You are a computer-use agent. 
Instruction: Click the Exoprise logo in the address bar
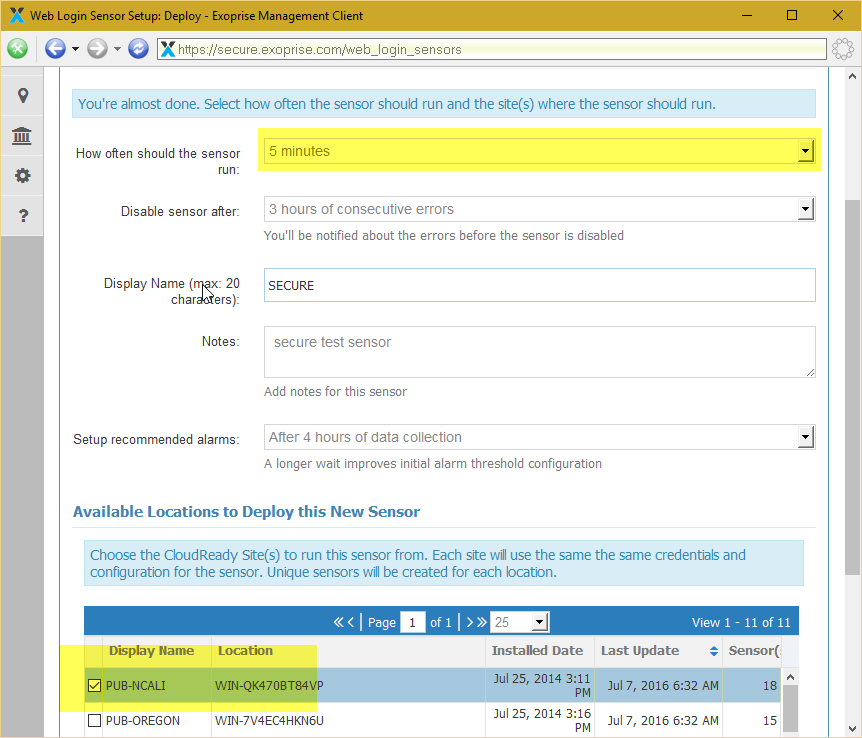click(168, 49)
